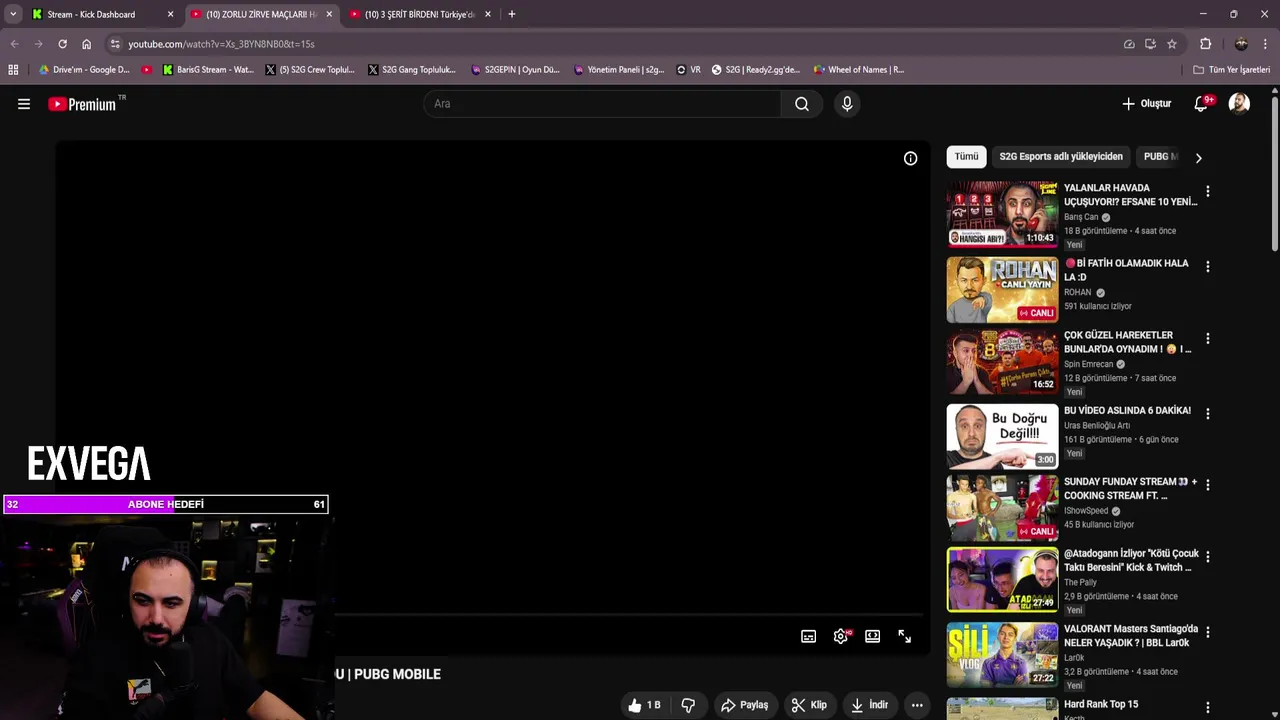Image resolution: width=1280 pixels, height=720 pixels.
Task: Open more actions ellipsis under video
Action: [x=917, y=705]
